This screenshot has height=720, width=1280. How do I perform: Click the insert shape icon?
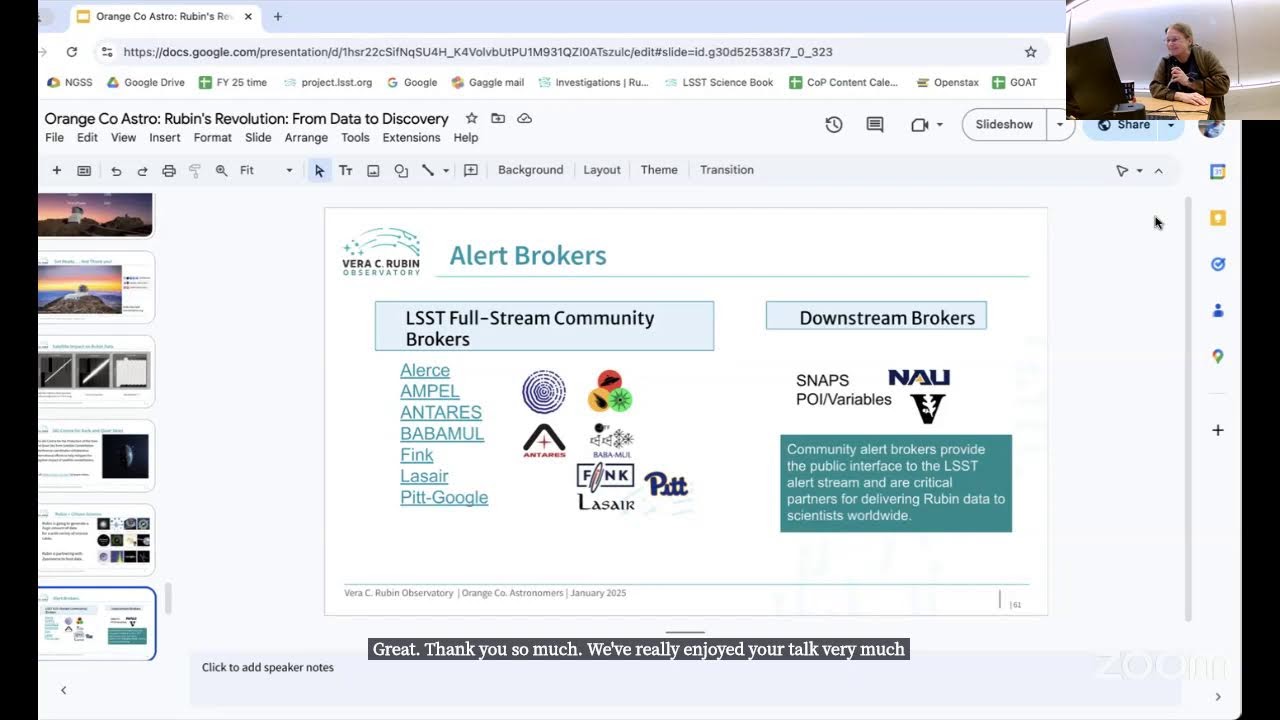(401, 171)
